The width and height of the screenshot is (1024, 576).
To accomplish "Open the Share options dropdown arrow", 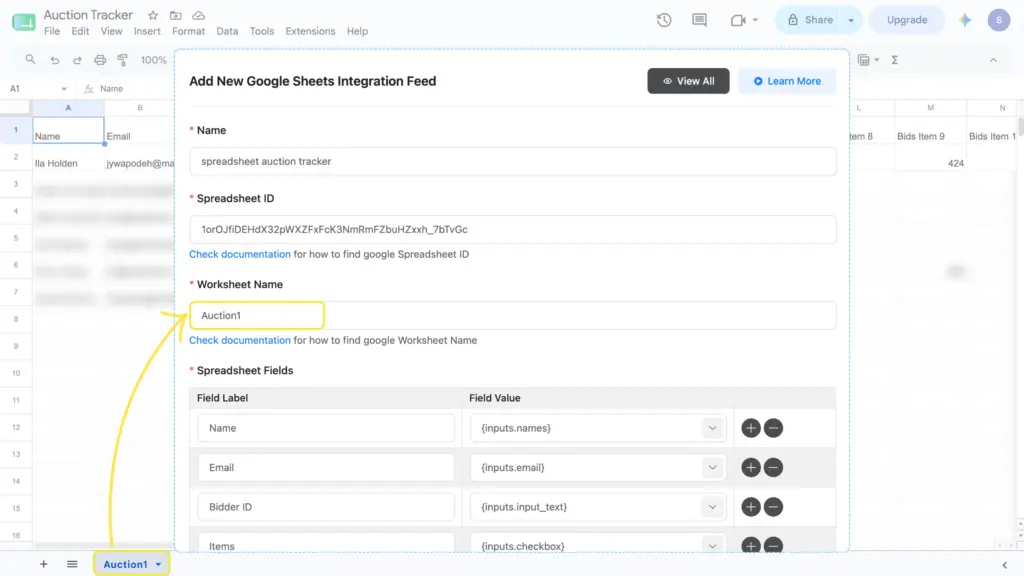I will point(851,20).
